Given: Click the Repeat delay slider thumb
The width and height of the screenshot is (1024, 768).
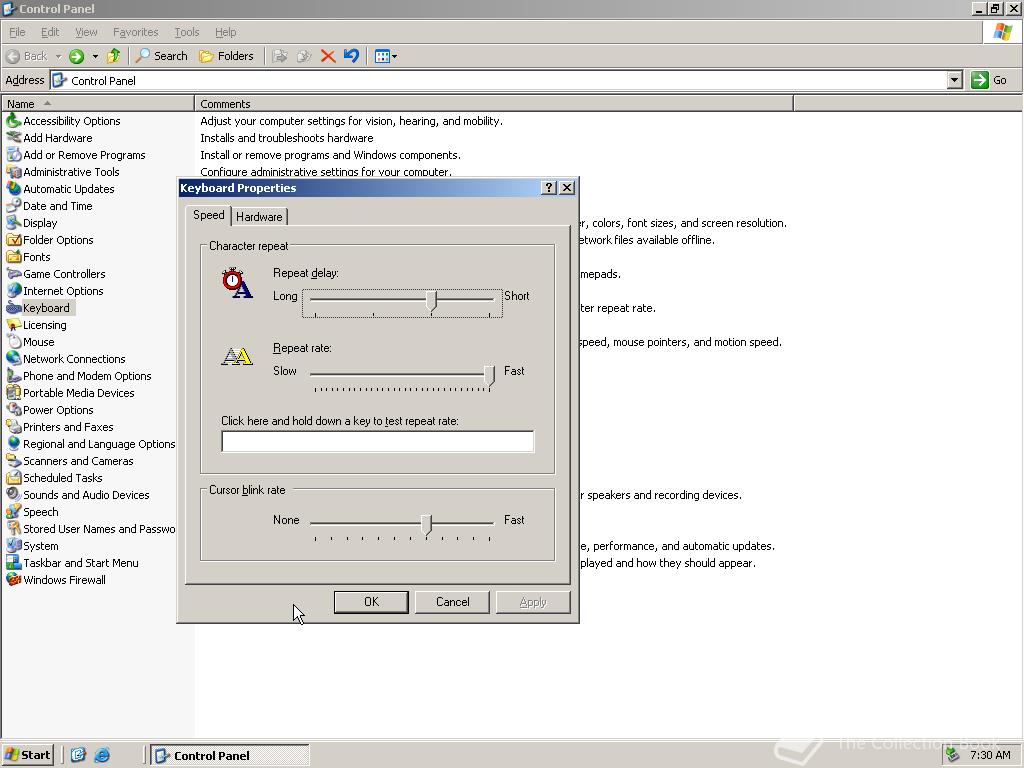Looking at the screenshot, I should (x=431, y=302).
